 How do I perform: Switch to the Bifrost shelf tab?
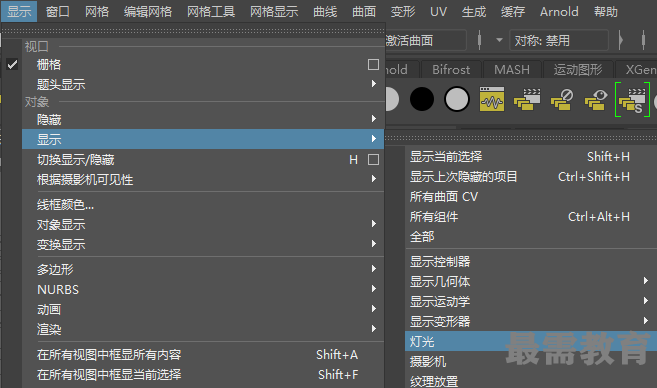tap(451, 69)
